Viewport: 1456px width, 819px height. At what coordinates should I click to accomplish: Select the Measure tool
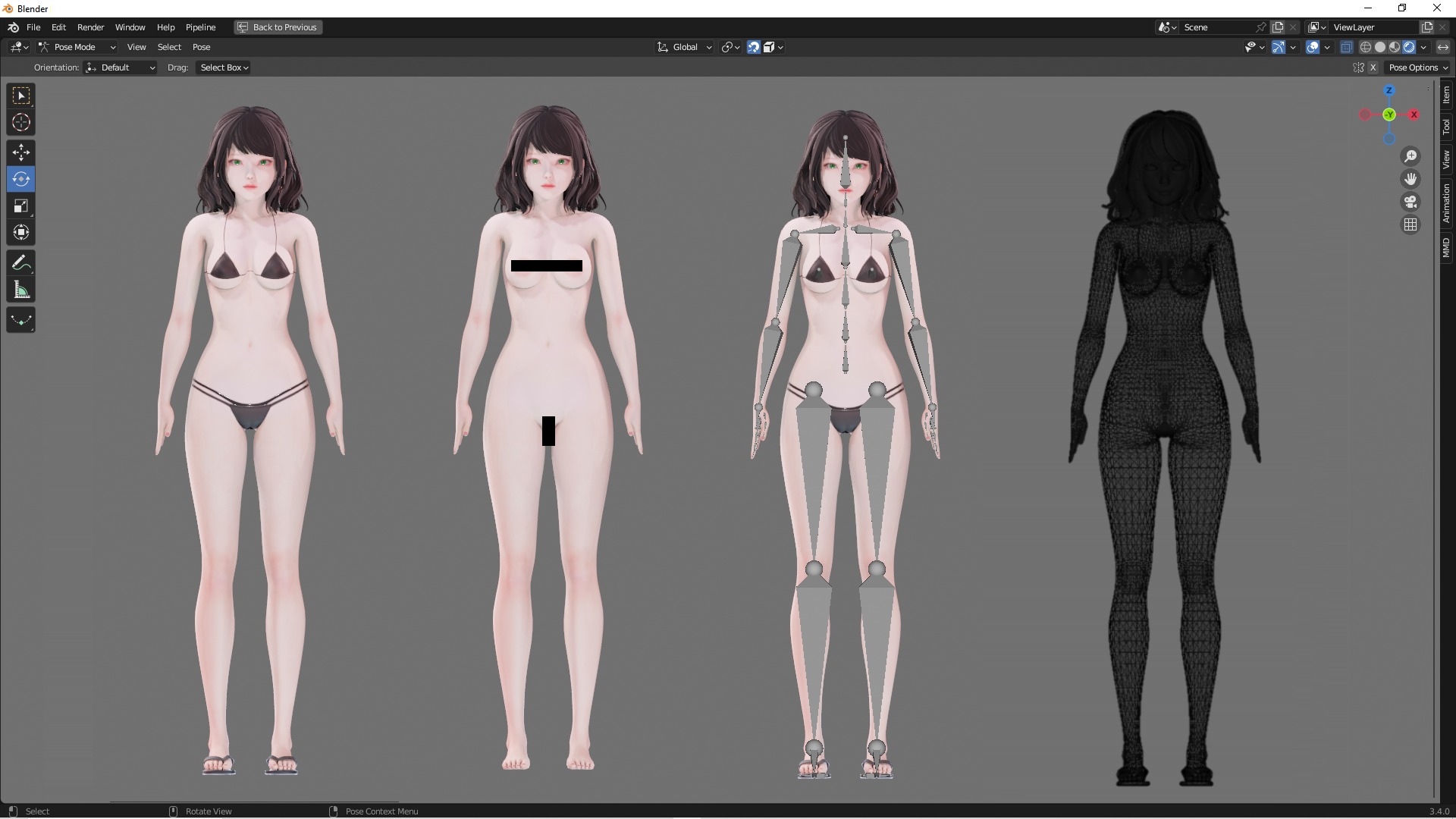[21, 290]
